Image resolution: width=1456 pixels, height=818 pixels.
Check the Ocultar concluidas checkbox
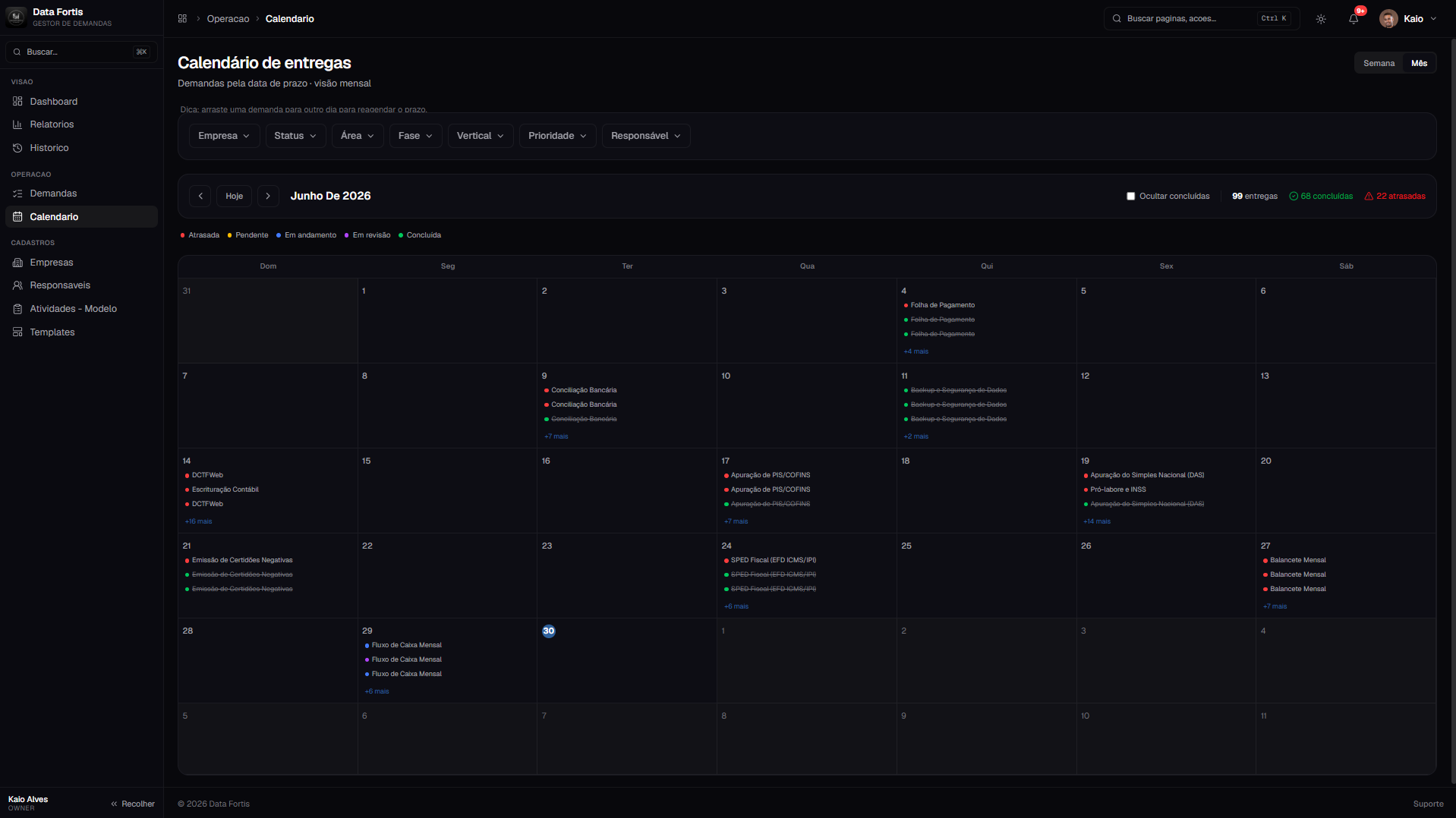[1130, 196]
